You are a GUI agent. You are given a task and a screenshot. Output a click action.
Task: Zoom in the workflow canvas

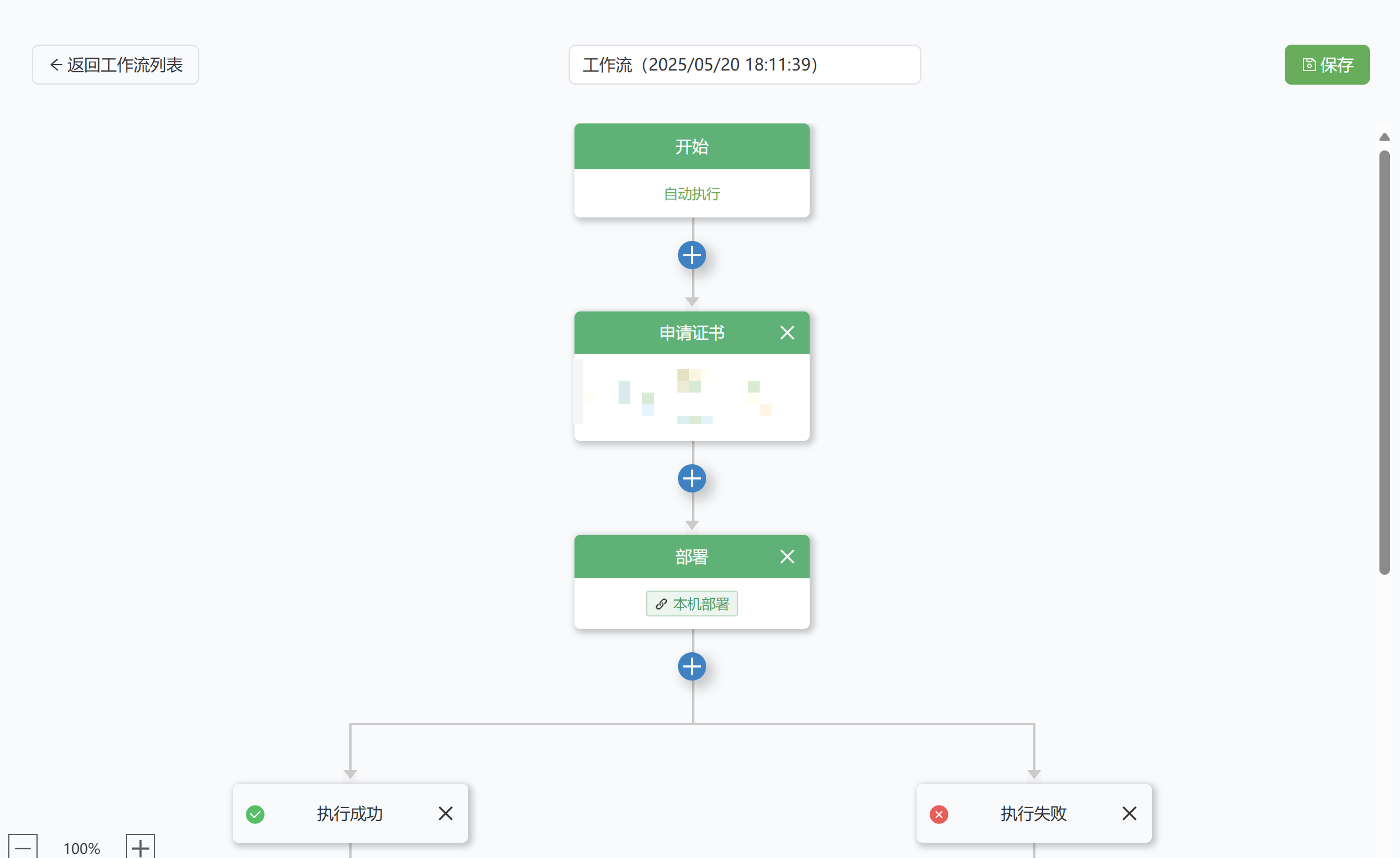pos(141,847)
